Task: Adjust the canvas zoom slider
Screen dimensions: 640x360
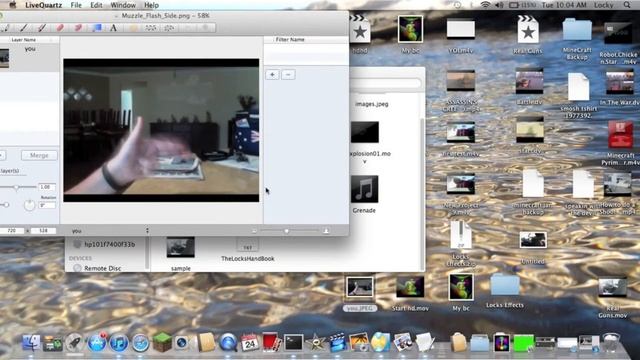Action: click(287, 231)
